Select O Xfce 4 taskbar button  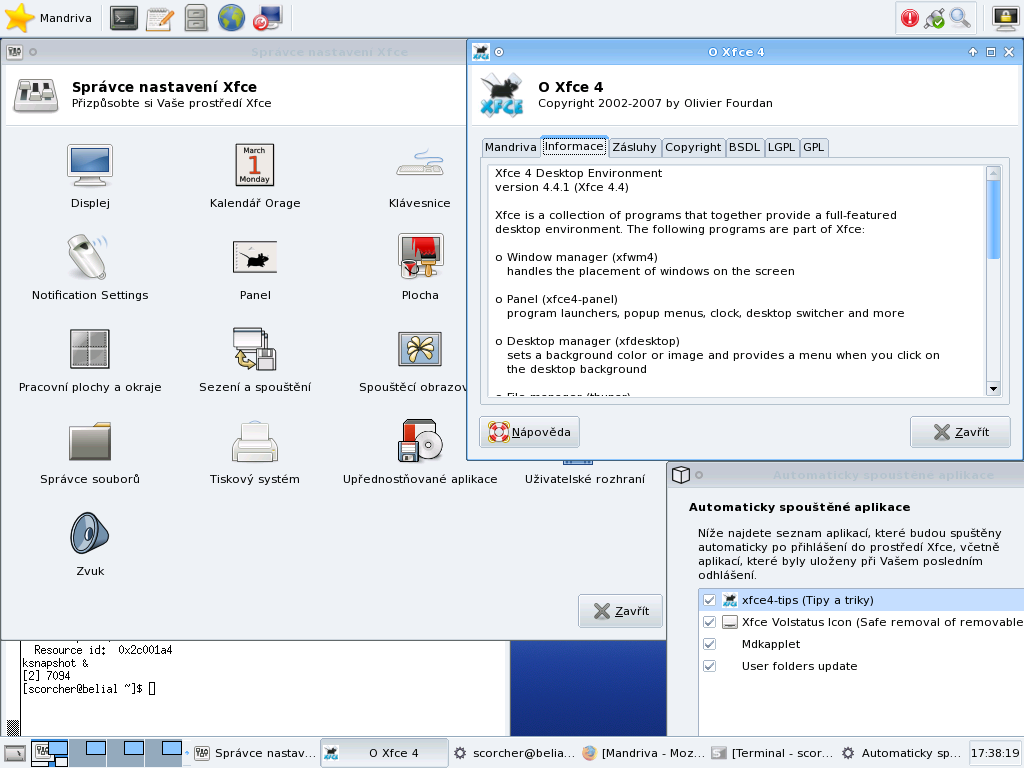pyautogui.click(x=384, y=753)
